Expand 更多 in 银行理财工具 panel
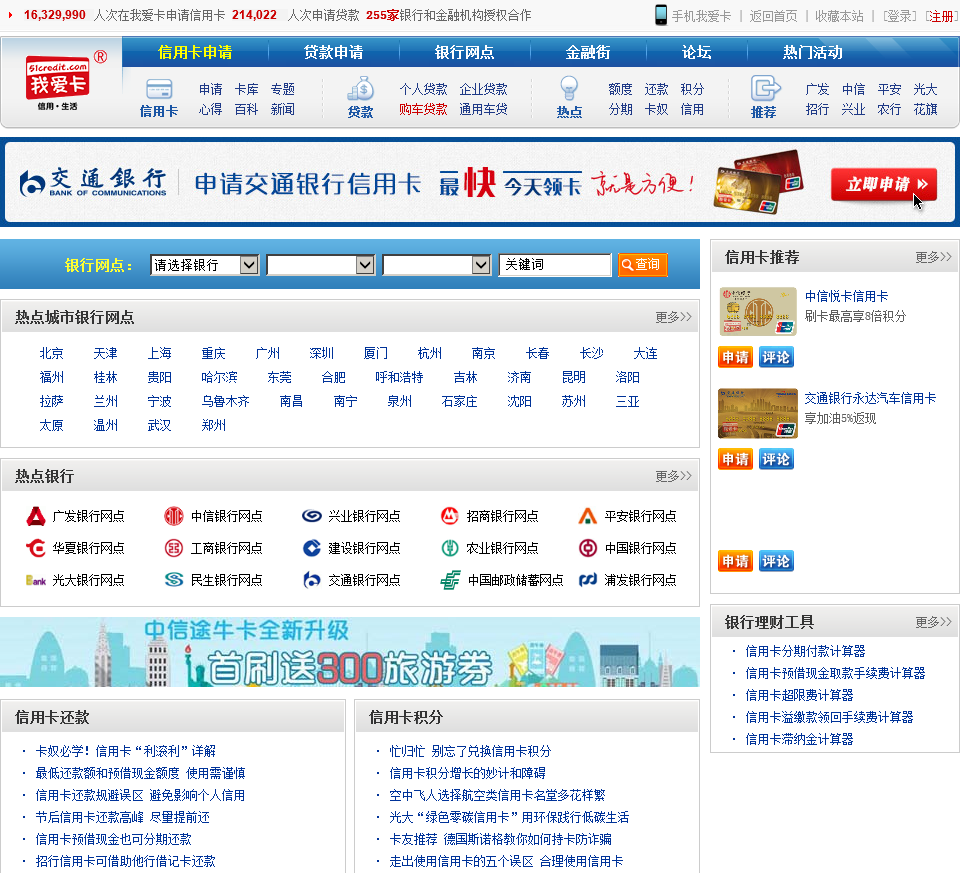Viewport: 960px width, 873px height. pyautogui.click(x=933, y=622)
